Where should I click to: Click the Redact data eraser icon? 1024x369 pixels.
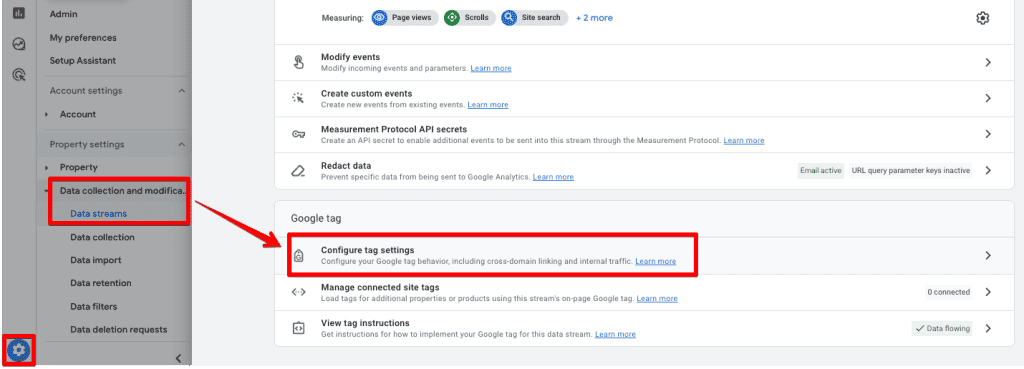click(298, 171)
